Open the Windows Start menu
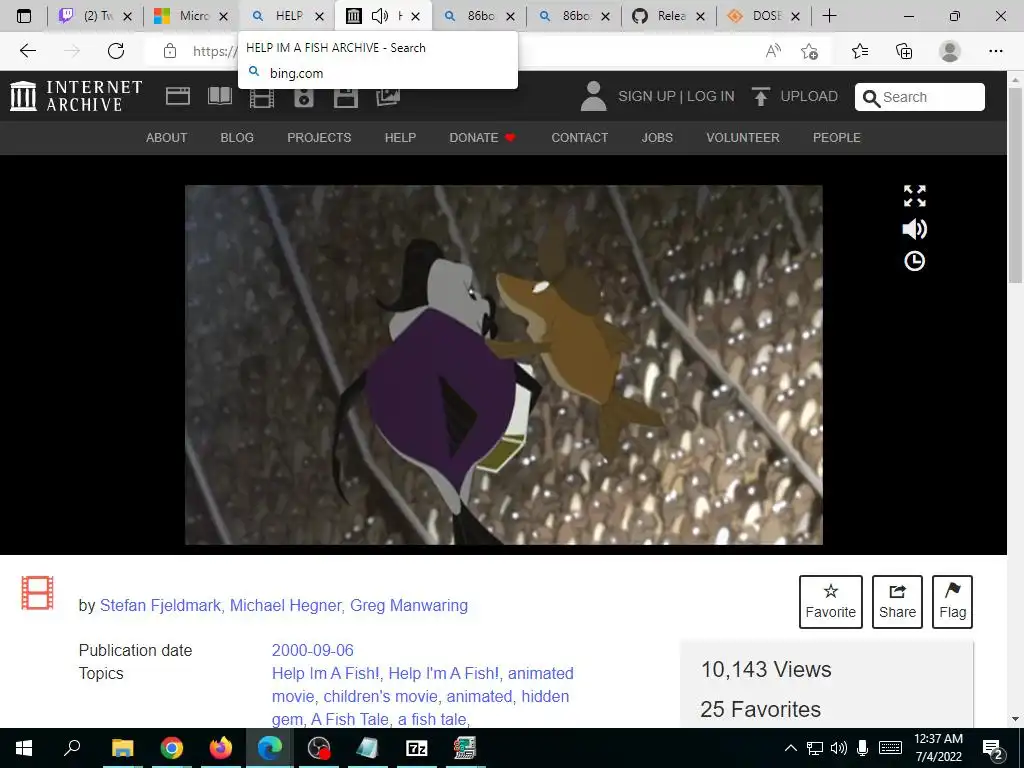This screenshot has height=768, width=1024. [24, 748]
